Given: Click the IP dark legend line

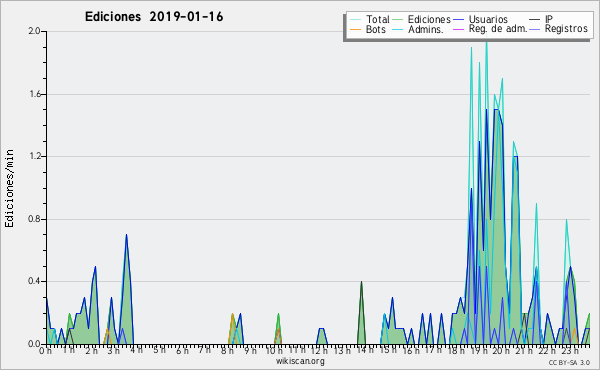Looking at the screenshot, I should [x=535, y=20].
